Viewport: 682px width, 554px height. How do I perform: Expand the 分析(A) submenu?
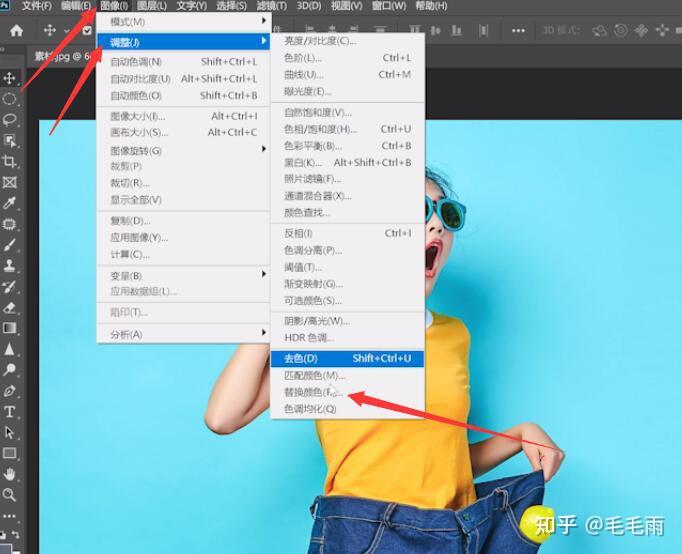click(x=184, y=334)
